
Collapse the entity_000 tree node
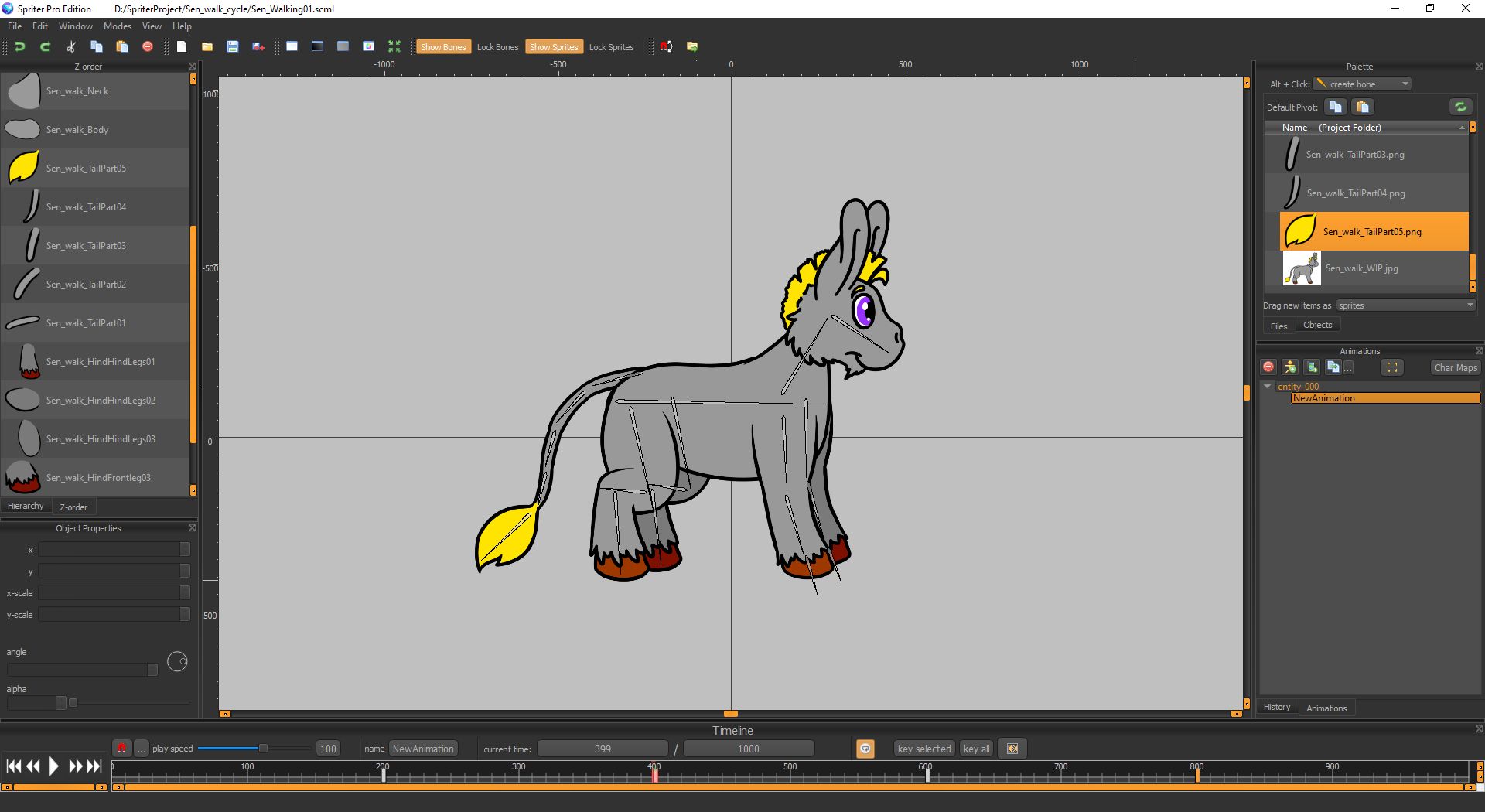click(1268, 387)
